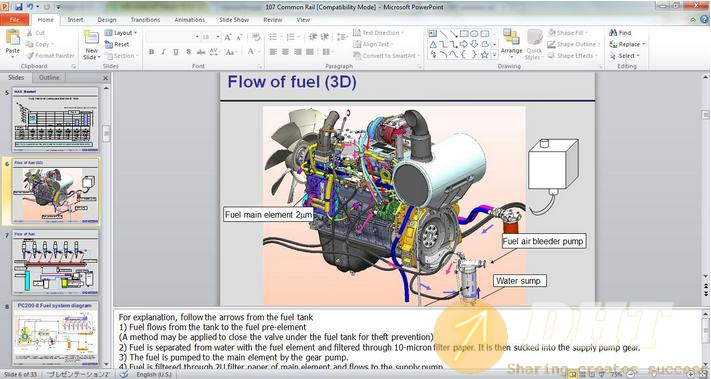This screenshot has height=379, width=711.
Task: Open the Select dropdown in Editing
Action: pyautogui.click(x=624, y=55)
